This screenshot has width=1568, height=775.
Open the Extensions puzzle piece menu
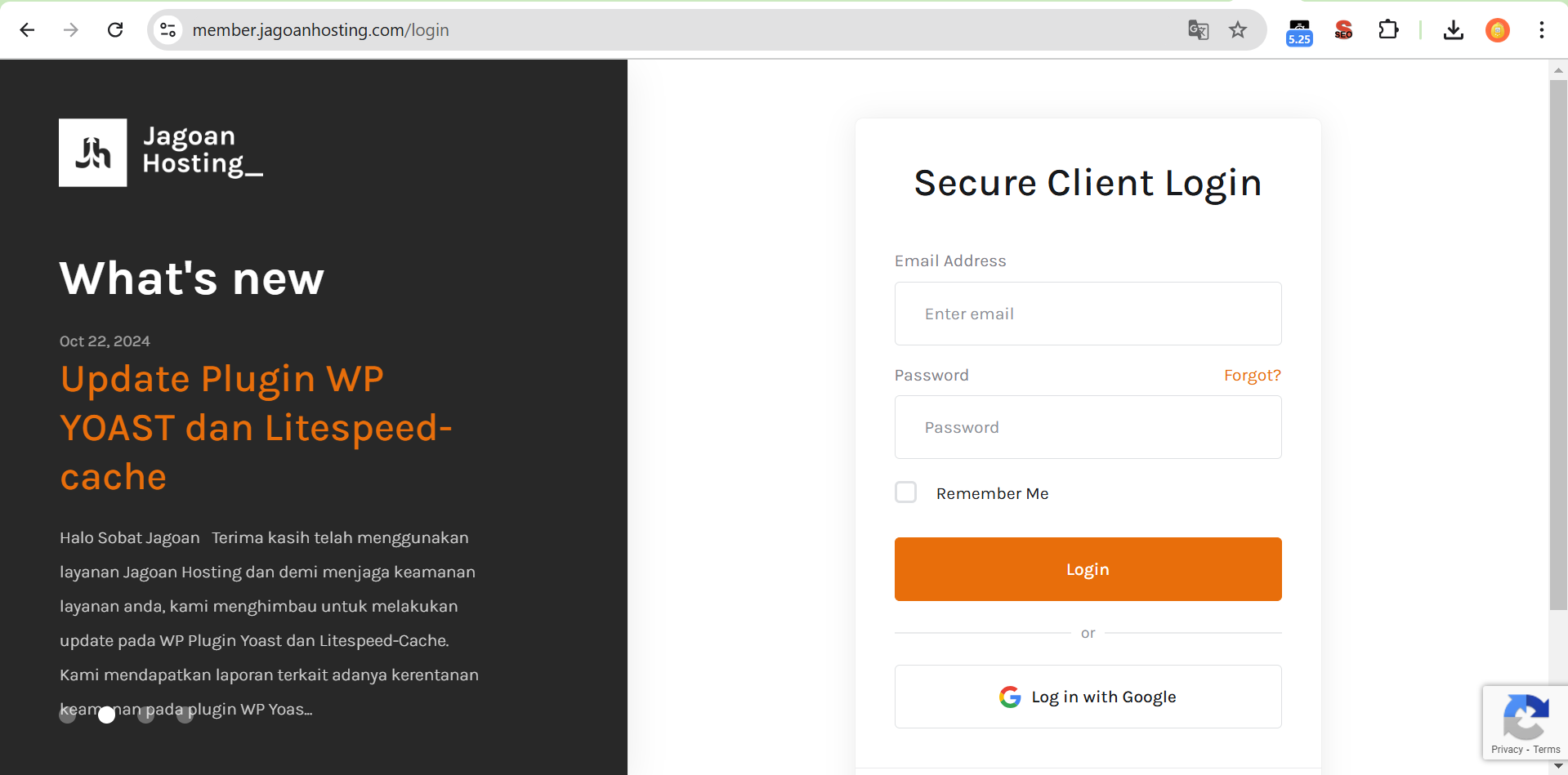click(x=1388, y=29)
